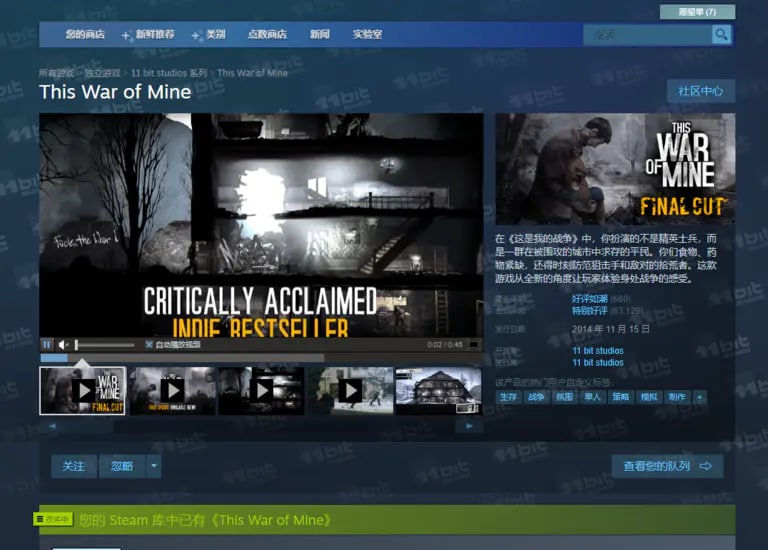View the snowy house screenshot thumbnail
This screenshot has height=550, width=768.
point(439,391)
